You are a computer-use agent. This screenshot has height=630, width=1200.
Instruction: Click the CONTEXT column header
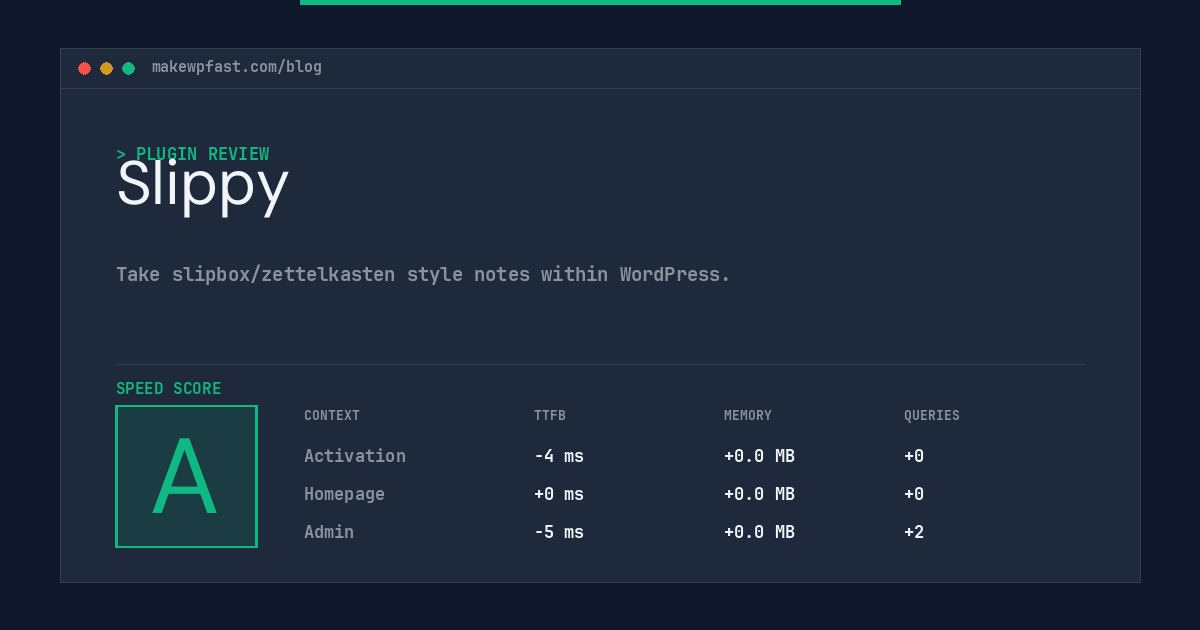pyautogui.click(x=332, y=416)
